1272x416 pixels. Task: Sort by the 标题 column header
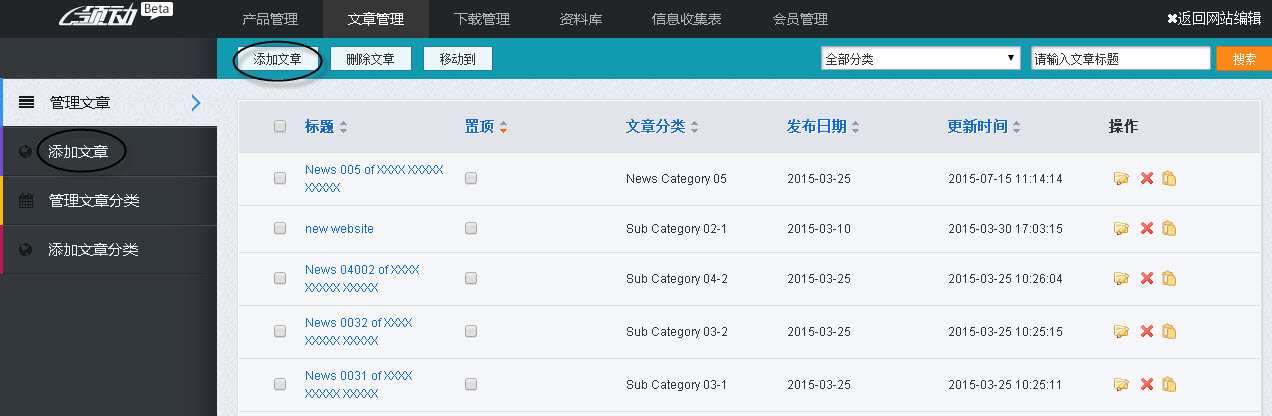326,127
